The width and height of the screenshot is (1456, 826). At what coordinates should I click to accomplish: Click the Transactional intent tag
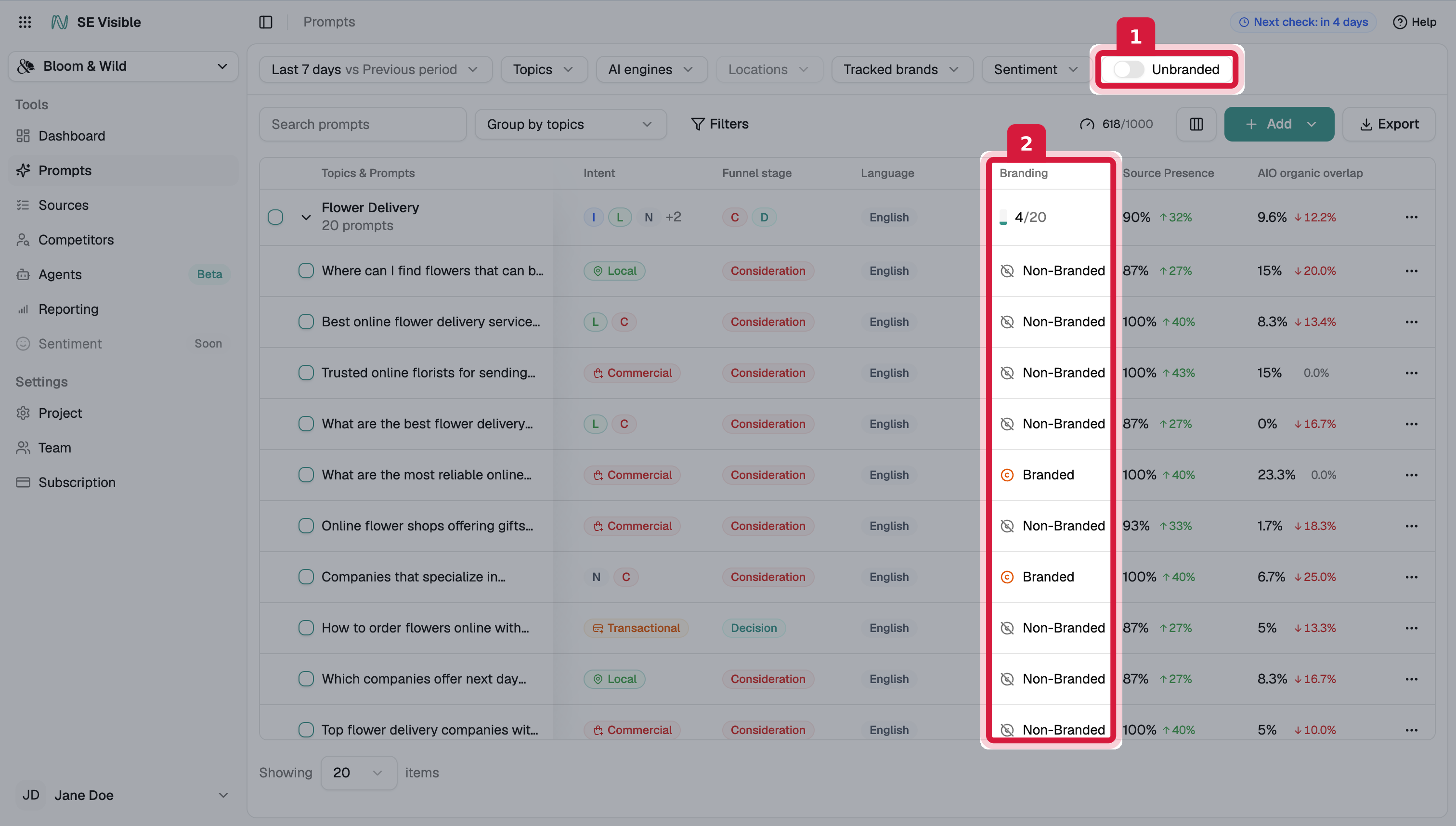pos(636,628)
